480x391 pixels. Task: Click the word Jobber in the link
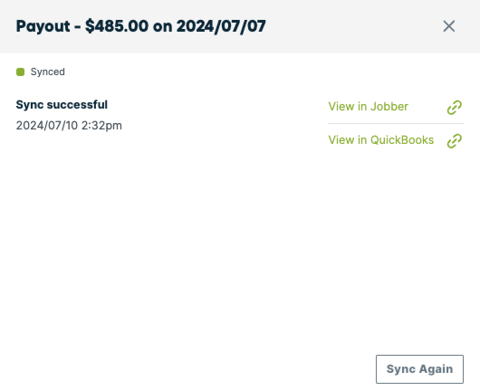[x=389, y=107]
